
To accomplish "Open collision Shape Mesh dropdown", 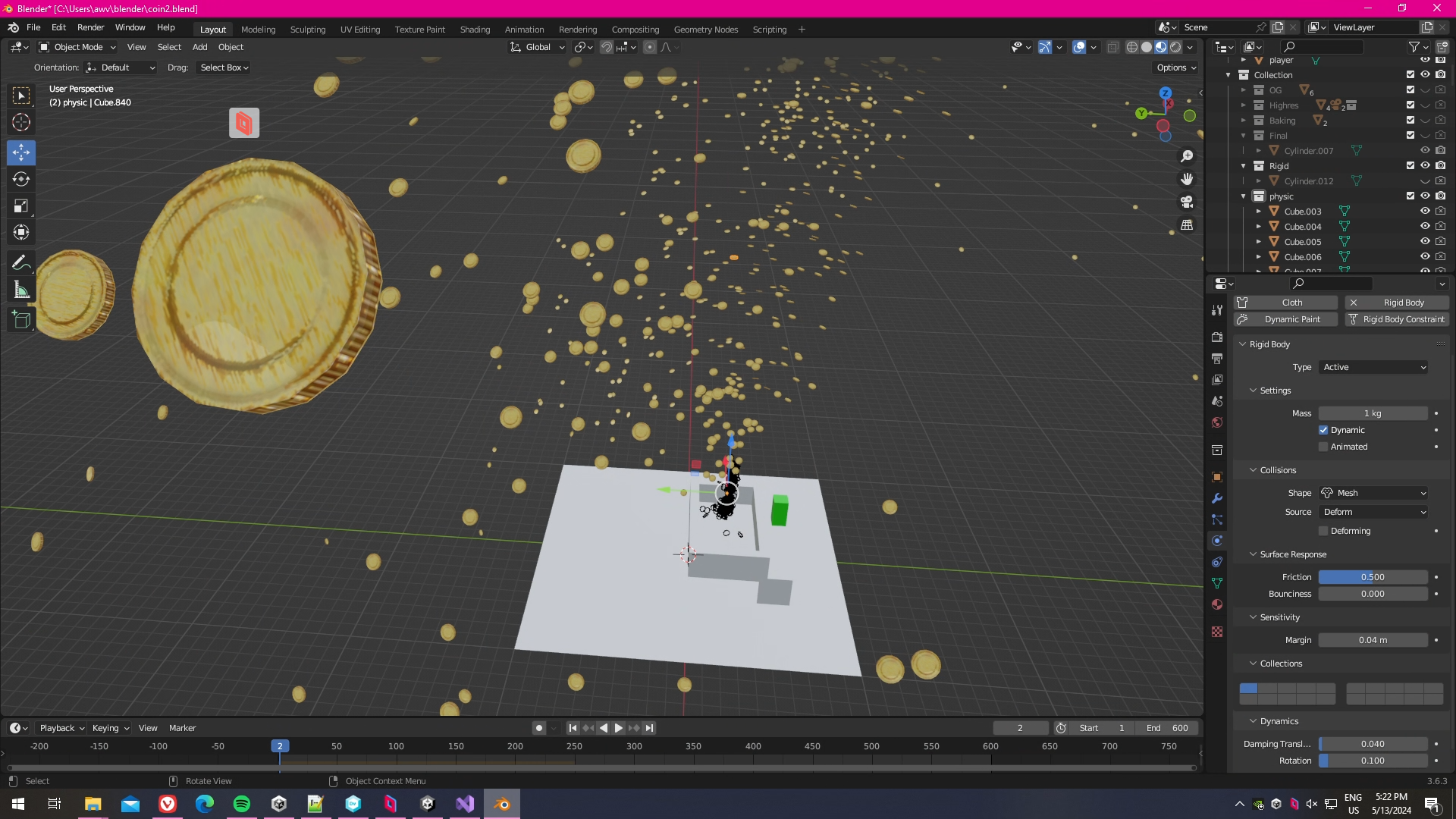I will [1374, 493].
